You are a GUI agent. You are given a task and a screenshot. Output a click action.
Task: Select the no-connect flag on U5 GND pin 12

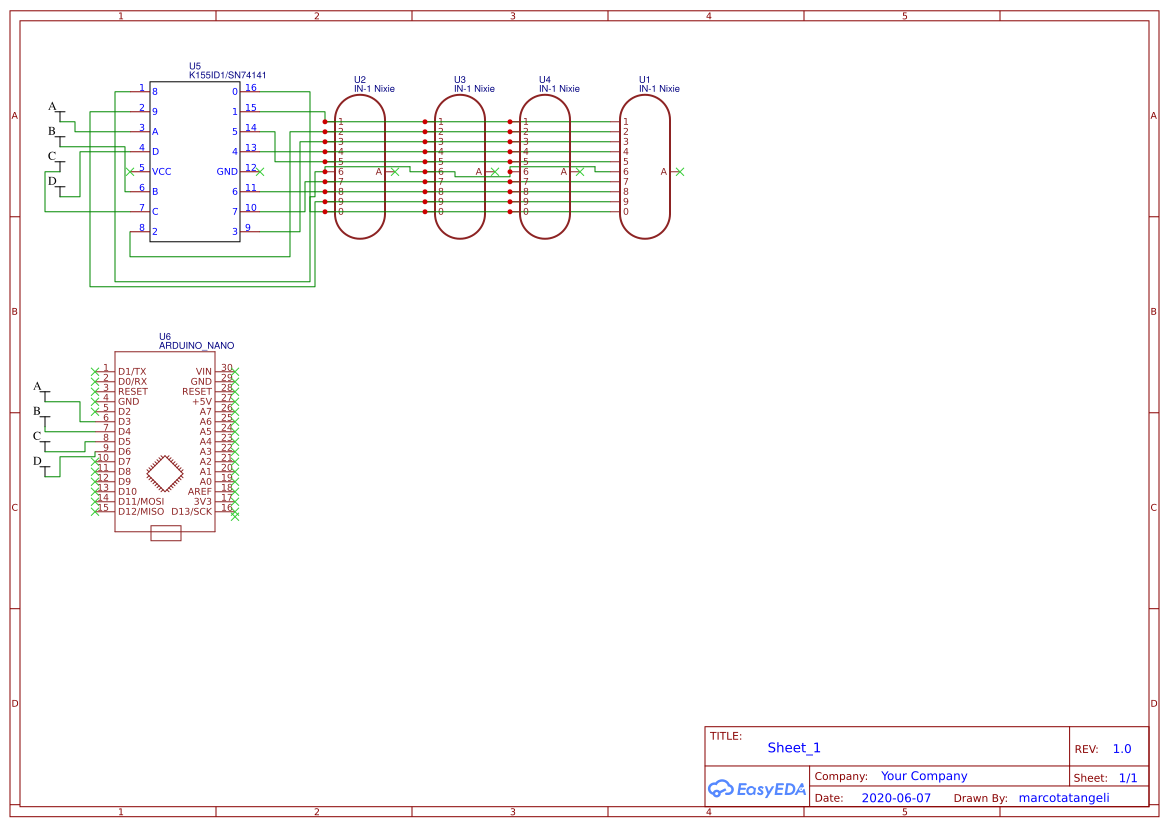(x=260, y=171)
